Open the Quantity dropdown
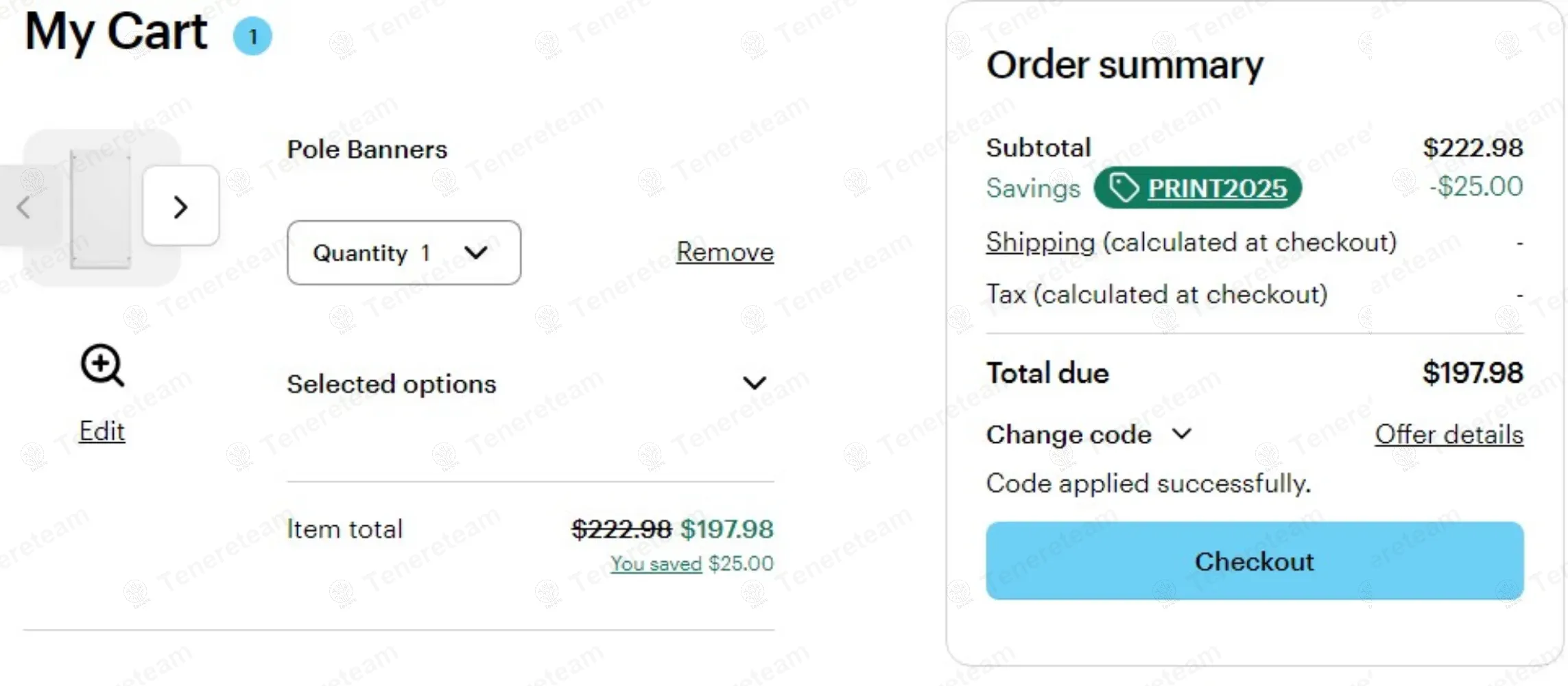 tap(403, 252)
